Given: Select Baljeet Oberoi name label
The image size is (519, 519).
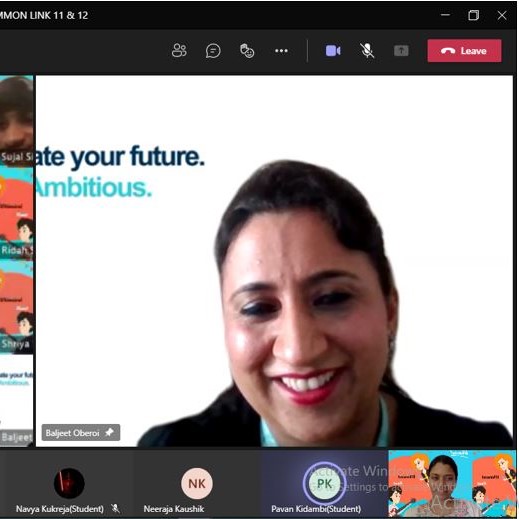Looking at the screenshot, I should coord(72,433).
